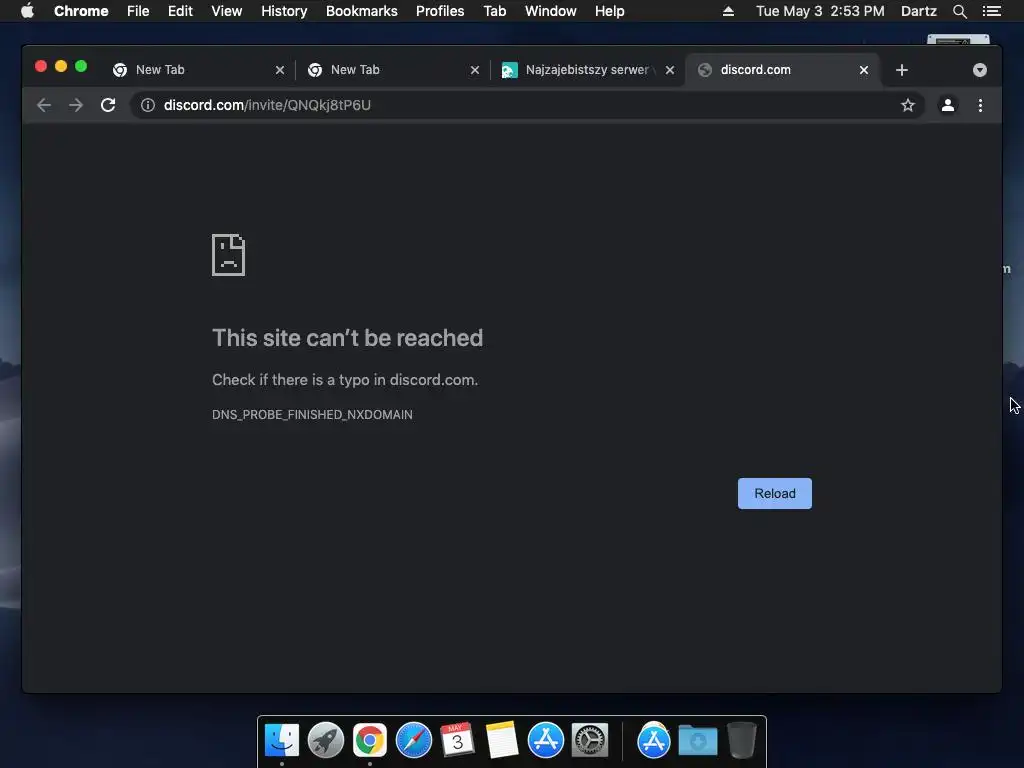This screenshot has width=1024, height=768.
Task: Click the eject icon in the menu bar
Action: coord(728,11)
